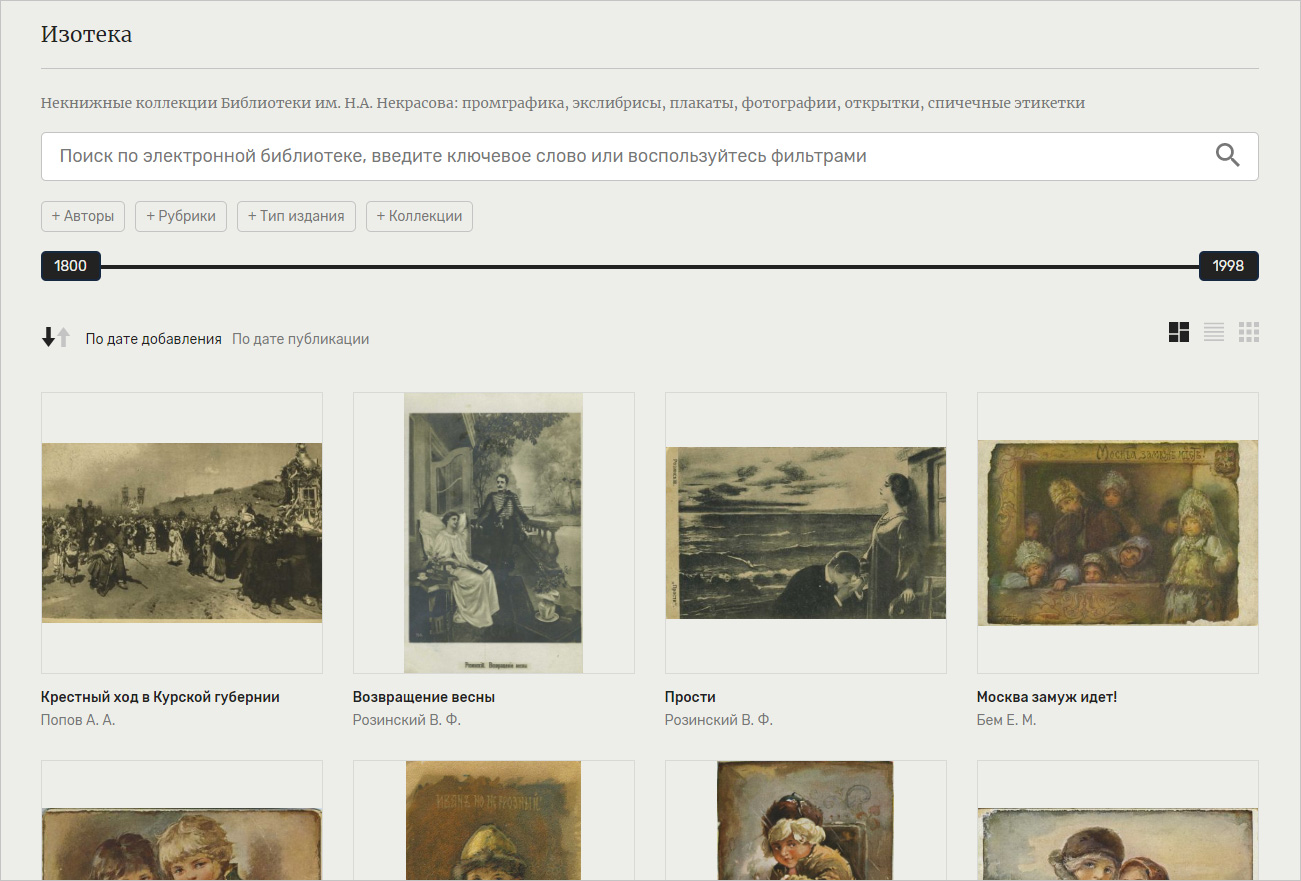Focus the library search input field

click(620, 156)
